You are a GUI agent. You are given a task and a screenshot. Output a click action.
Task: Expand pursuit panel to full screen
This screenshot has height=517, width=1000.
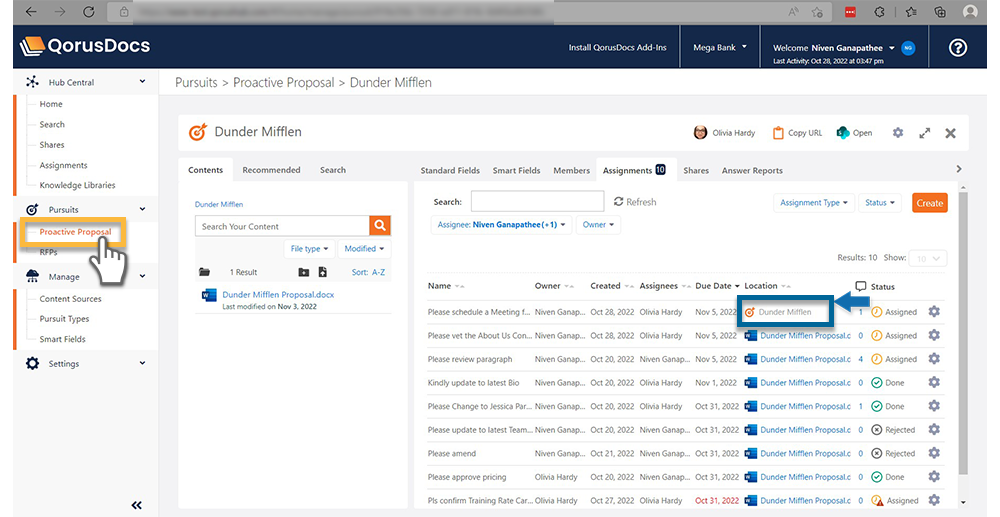click(924, 133)
